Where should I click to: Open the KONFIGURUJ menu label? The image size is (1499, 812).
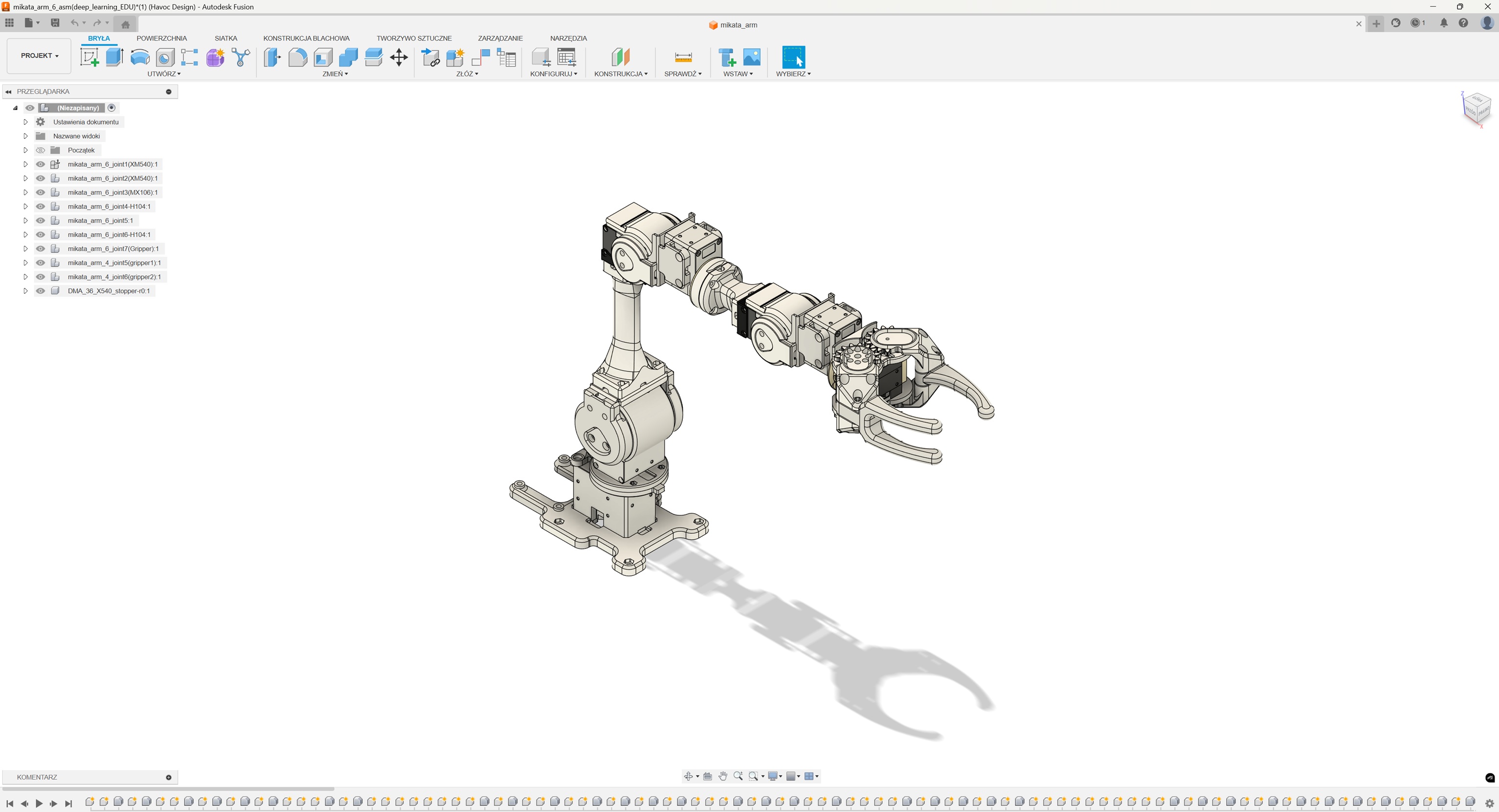554,74
